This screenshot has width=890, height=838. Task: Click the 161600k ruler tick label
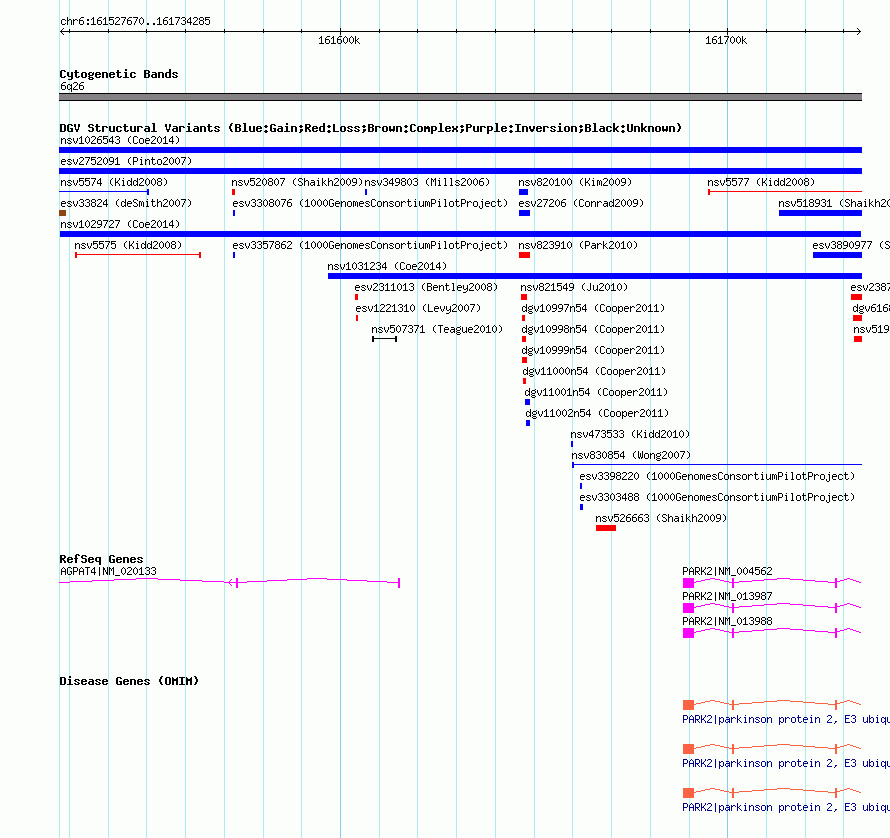pyautogui.click(x=339, y=40)
